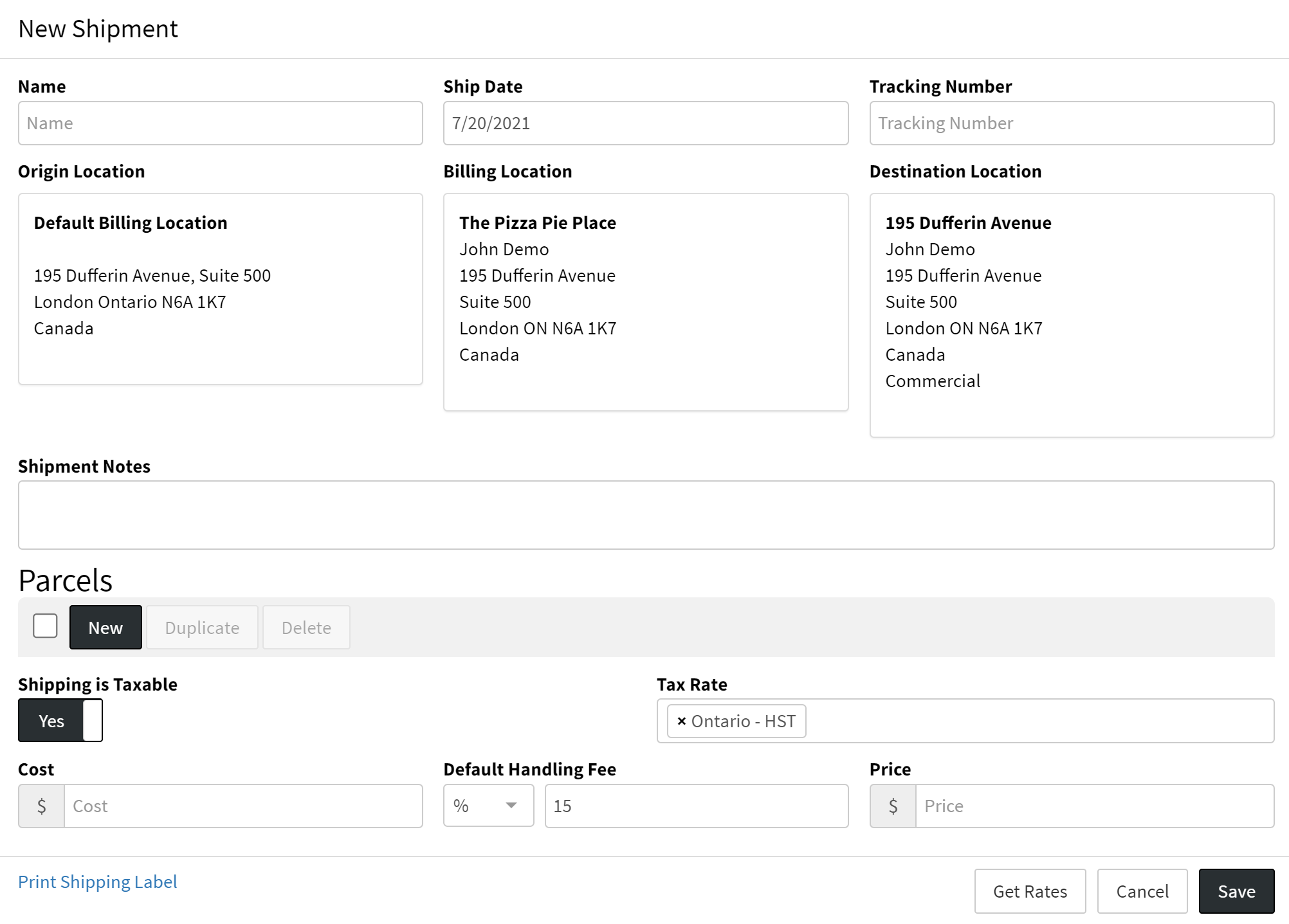The height and width of the screenshot is (924, 1289).
Task: Cancel the new shipment
Action: click(x=1142, y=891)
